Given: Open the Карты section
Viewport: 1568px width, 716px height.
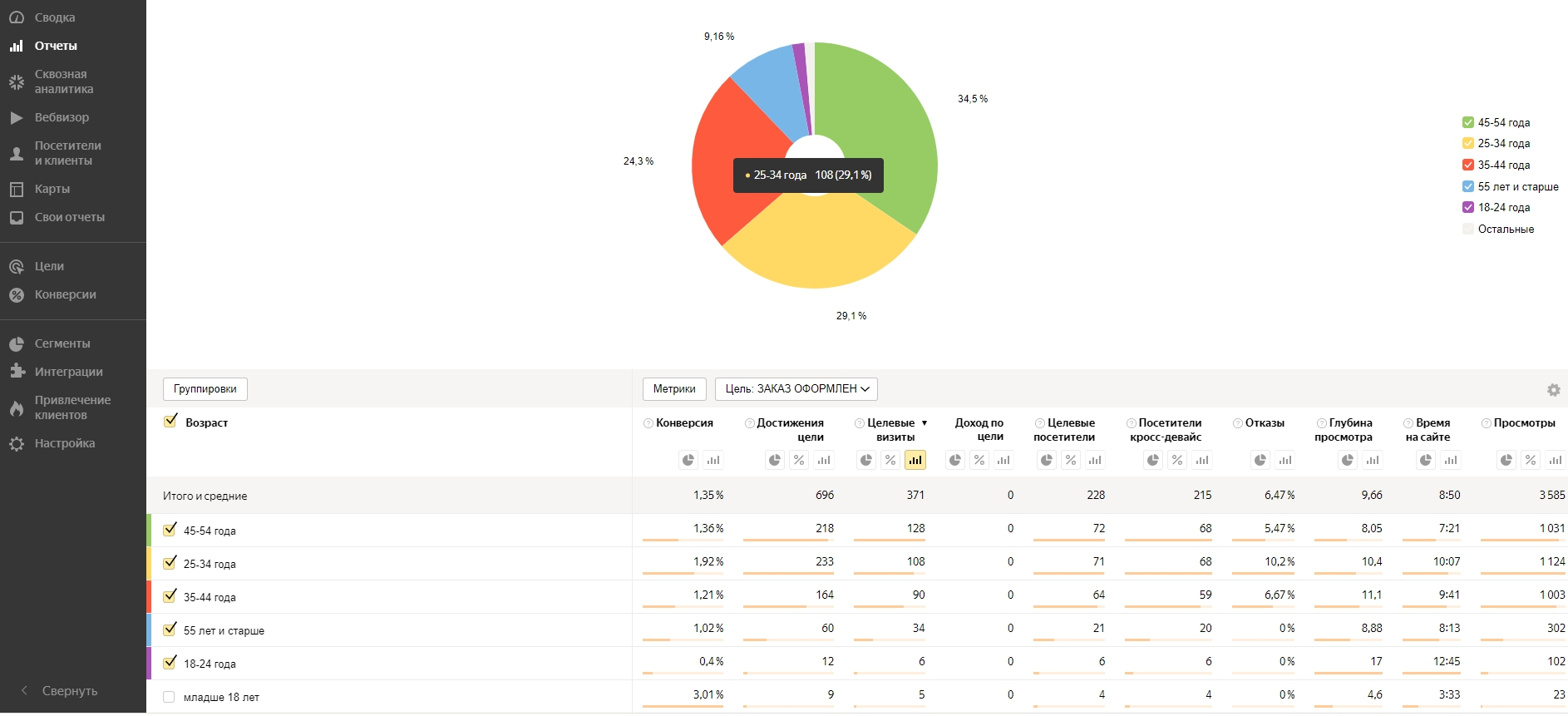Looking at the screenshot, I should click(52, 189).
